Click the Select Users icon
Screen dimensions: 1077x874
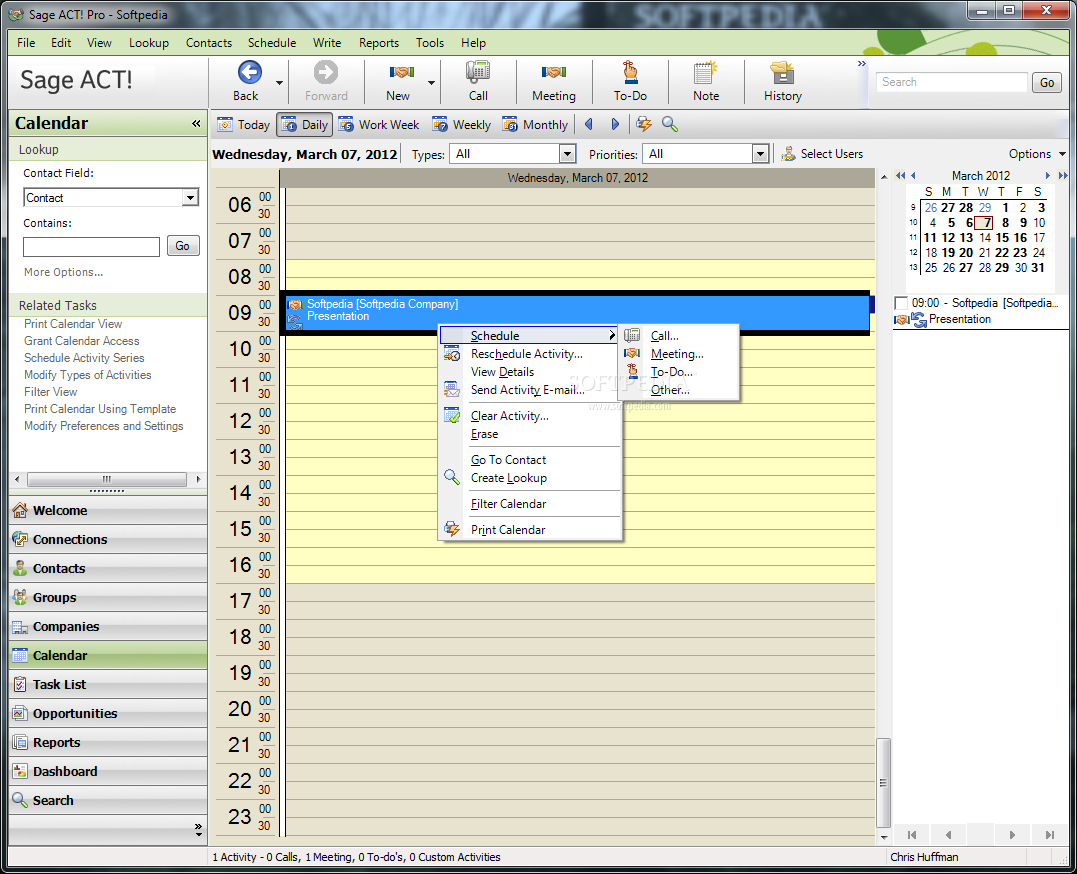789,154
